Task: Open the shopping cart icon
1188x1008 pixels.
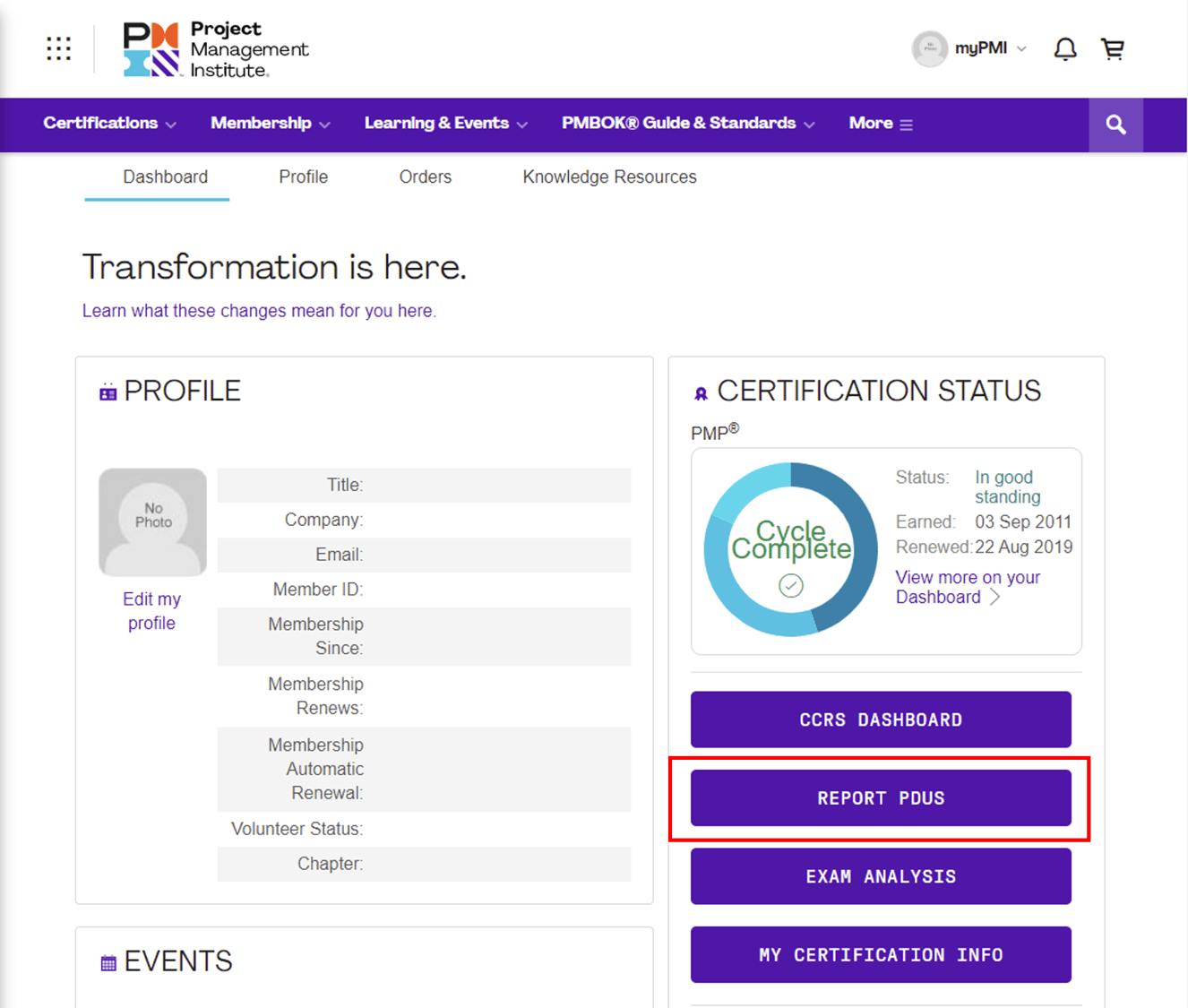Action: 1113,48
